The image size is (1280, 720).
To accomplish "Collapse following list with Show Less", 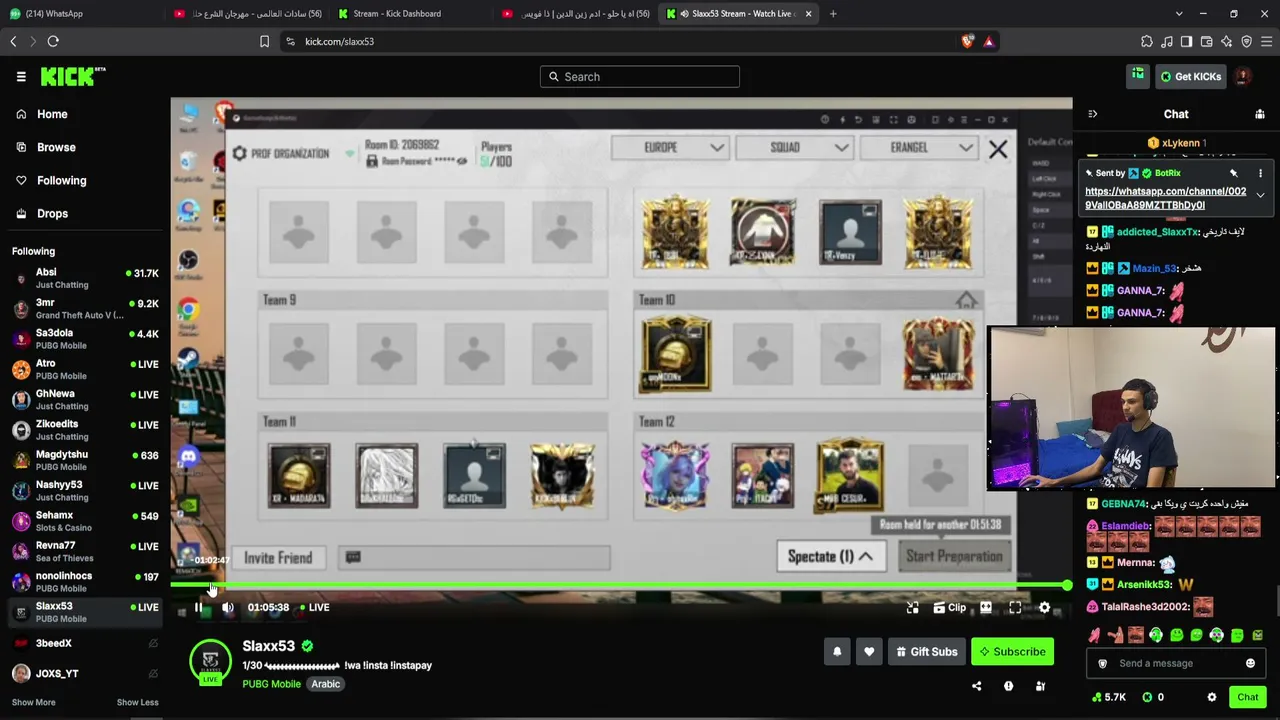I will (137, 702).
